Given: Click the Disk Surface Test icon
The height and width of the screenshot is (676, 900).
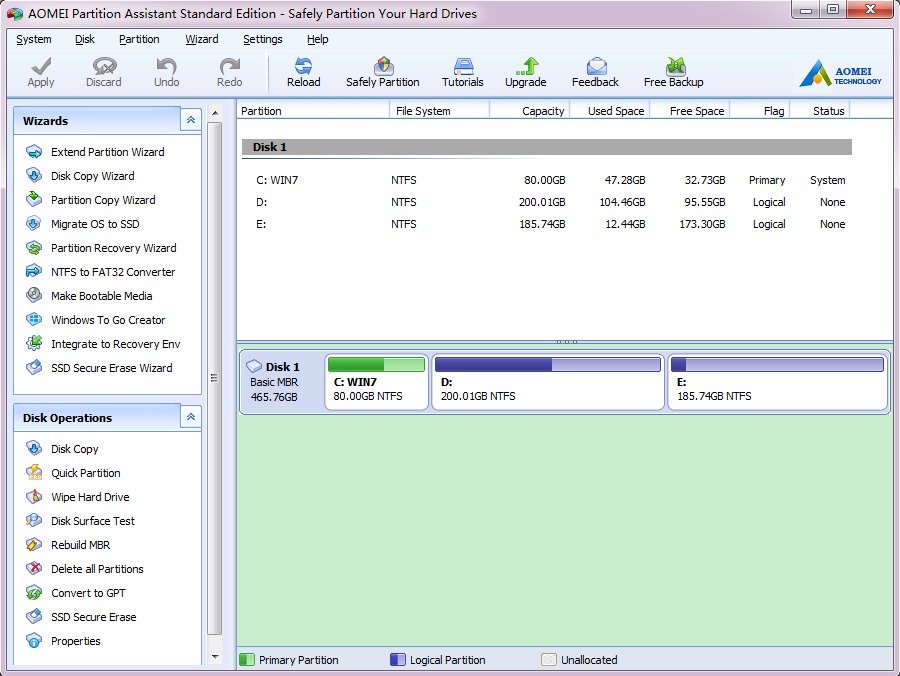Looking at the screenshot, I should (34, 520).
